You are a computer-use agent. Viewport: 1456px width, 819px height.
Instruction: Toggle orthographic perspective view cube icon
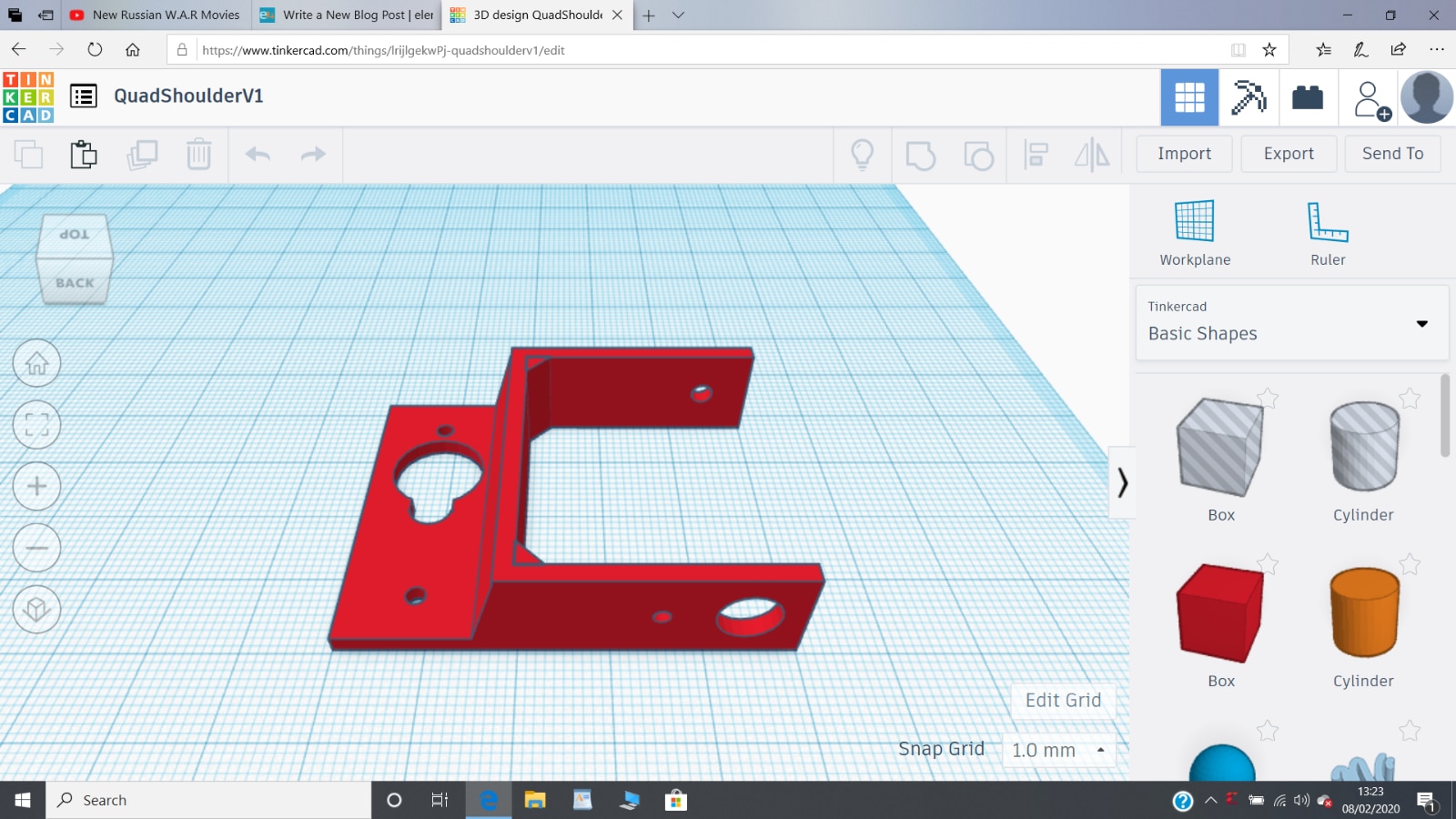(36, 609)
